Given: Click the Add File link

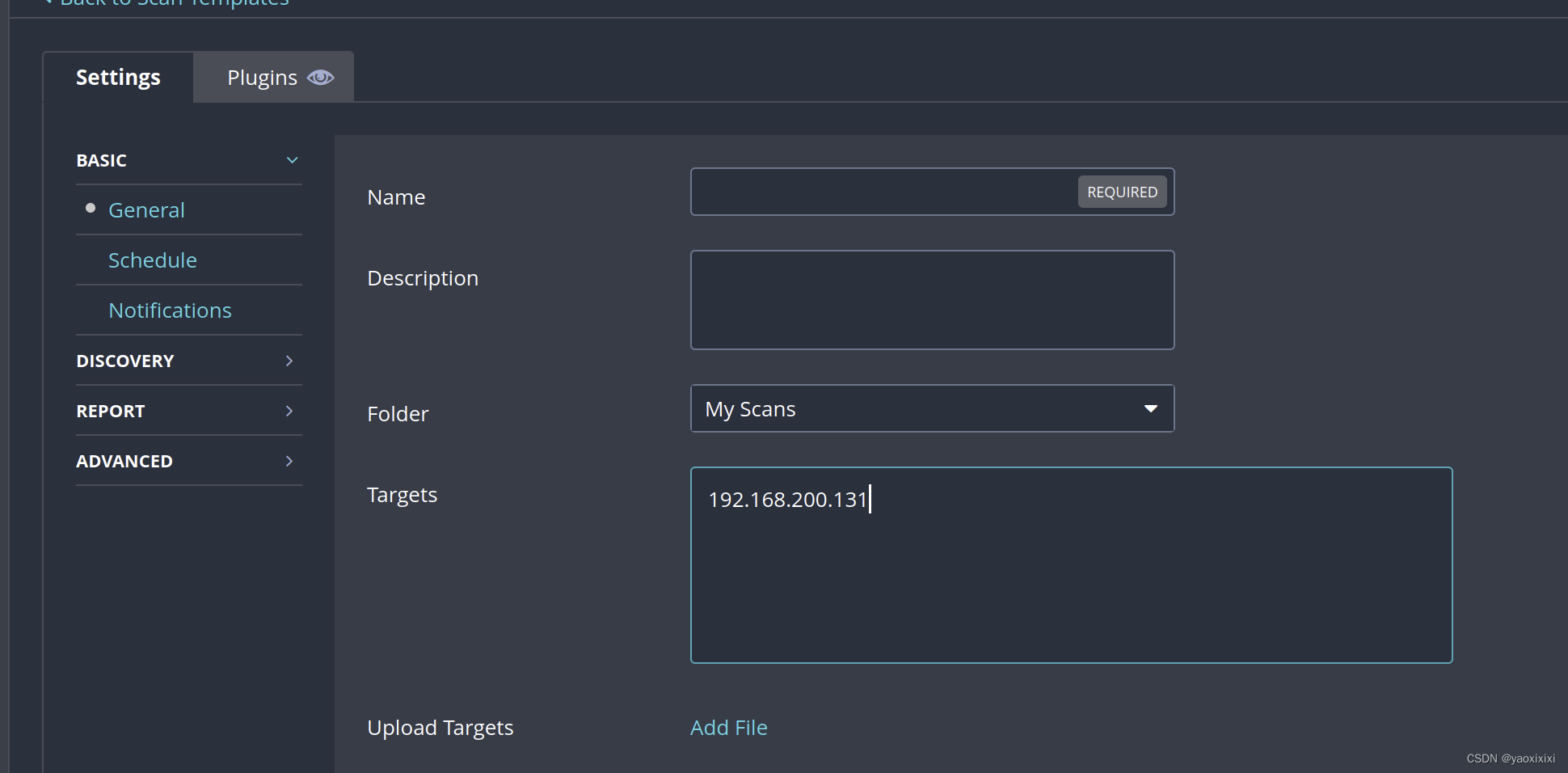Looking at the screenshot, I should tap(728, 728).
